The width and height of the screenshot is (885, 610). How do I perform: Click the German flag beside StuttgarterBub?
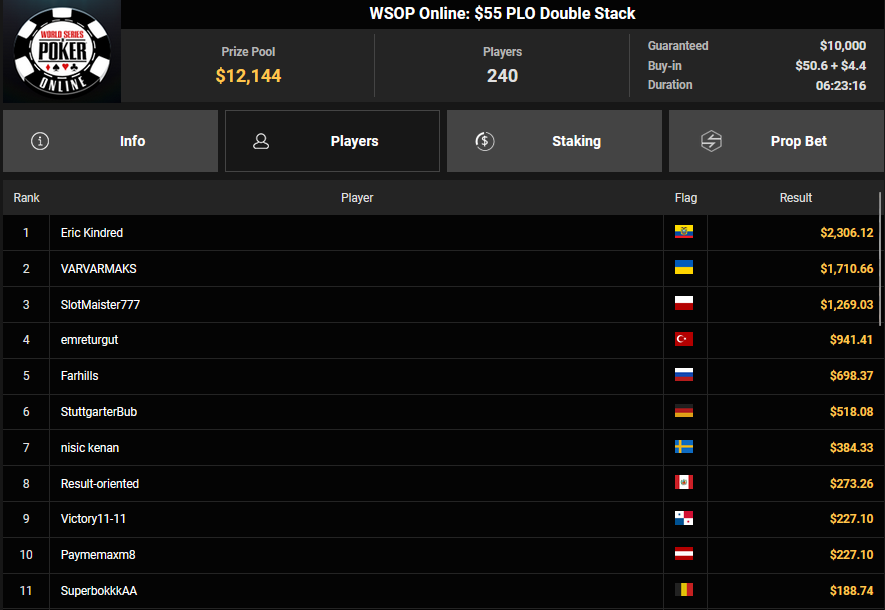coord(684,412)
